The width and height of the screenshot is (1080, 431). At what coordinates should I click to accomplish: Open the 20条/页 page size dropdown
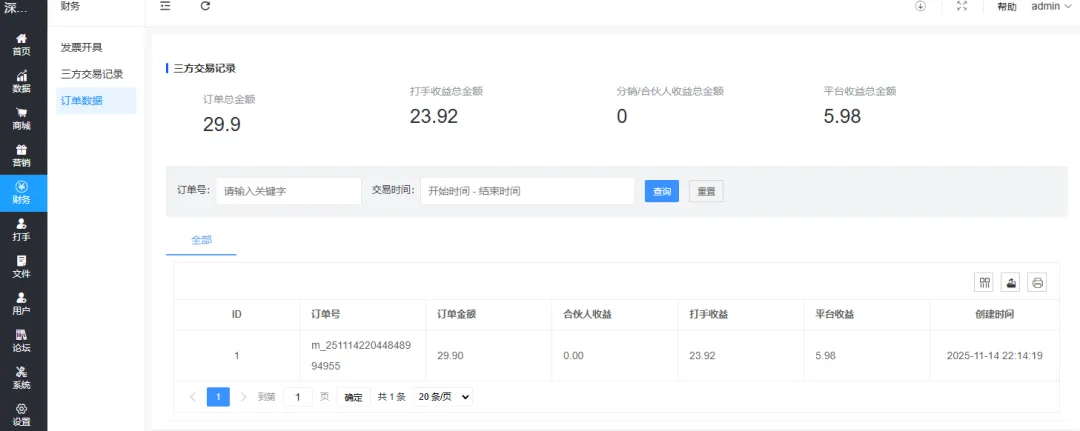point(442,397)
